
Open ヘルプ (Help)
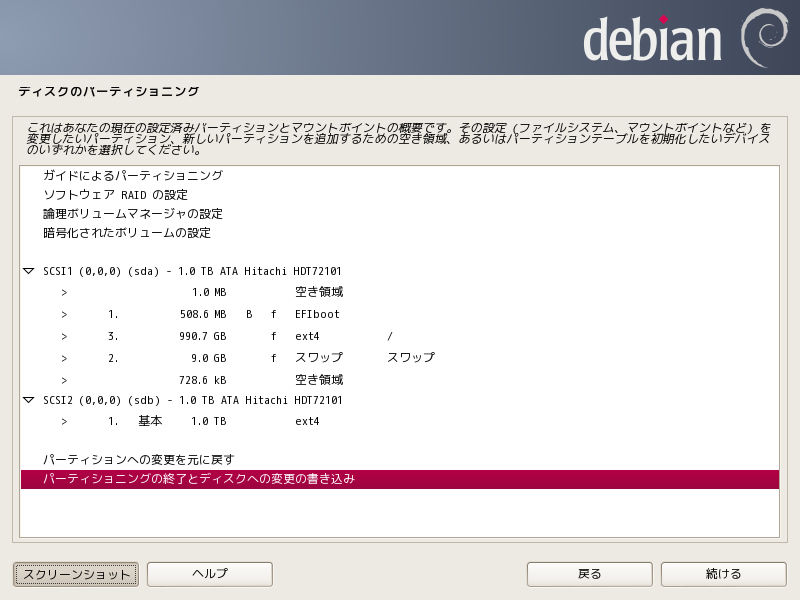[x=210, y=574]
